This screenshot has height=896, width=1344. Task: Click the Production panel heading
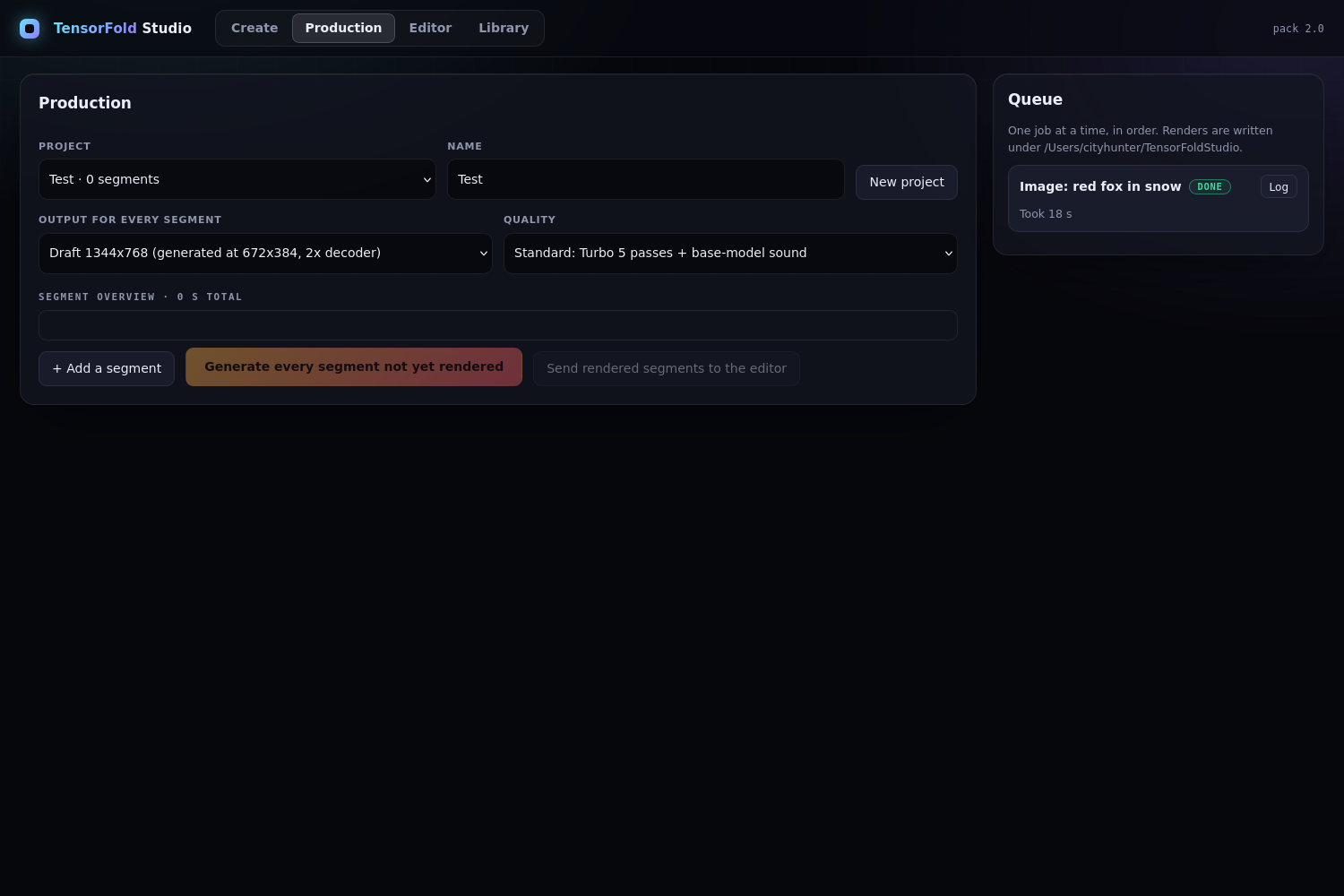[x=85, y=103]
